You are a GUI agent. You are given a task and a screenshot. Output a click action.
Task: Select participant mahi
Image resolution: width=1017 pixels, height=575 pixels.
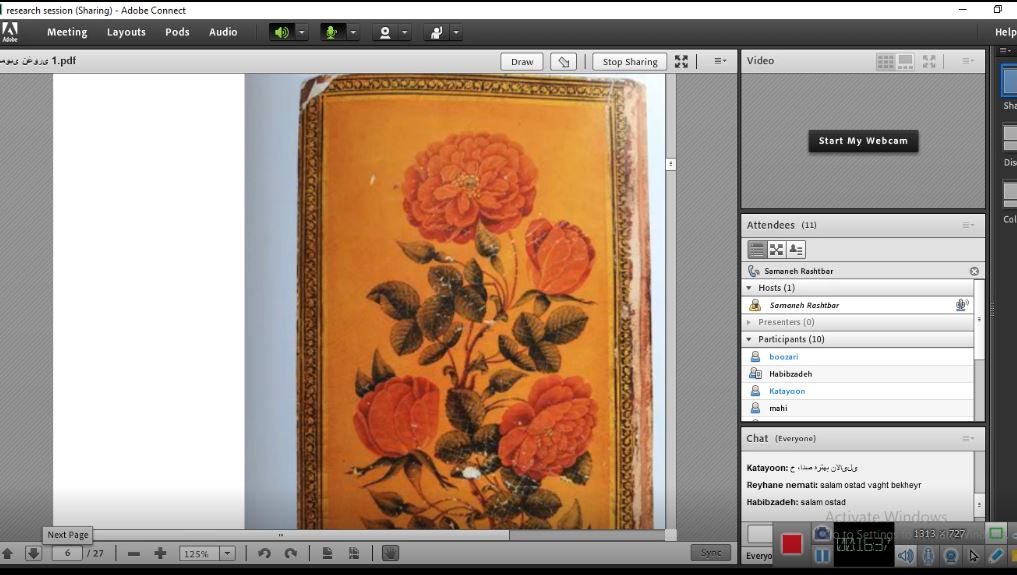point(857,408)
